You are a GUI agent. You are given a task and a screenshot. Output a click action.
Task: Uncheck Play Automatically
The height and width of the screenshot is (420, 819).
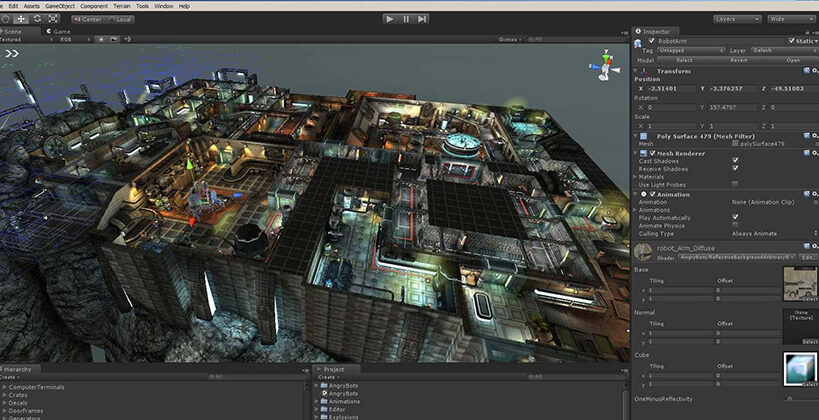point(735,217)
